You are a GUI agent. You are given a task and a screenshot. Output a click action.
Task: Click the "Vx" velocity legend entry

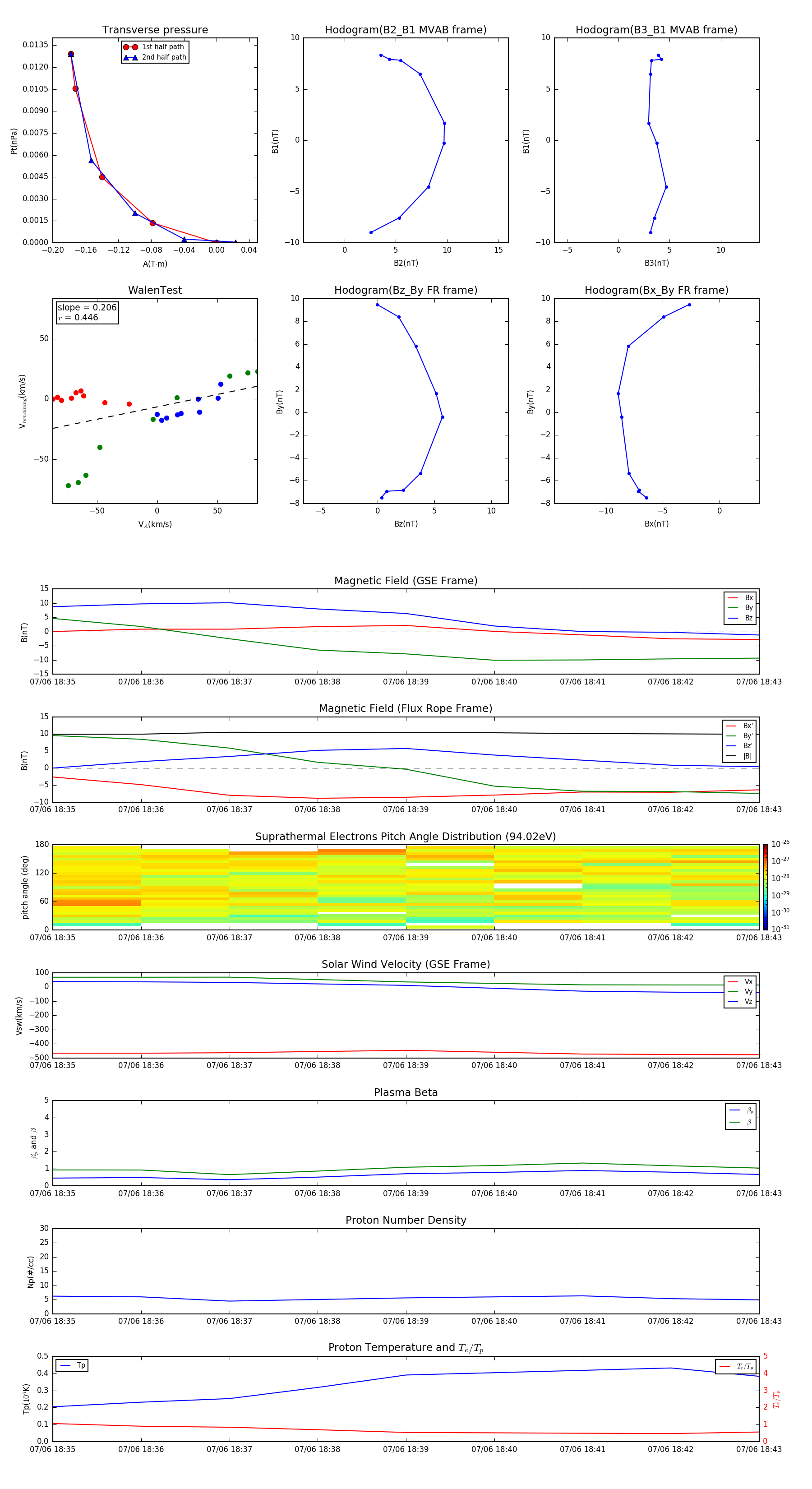point(741,981)
